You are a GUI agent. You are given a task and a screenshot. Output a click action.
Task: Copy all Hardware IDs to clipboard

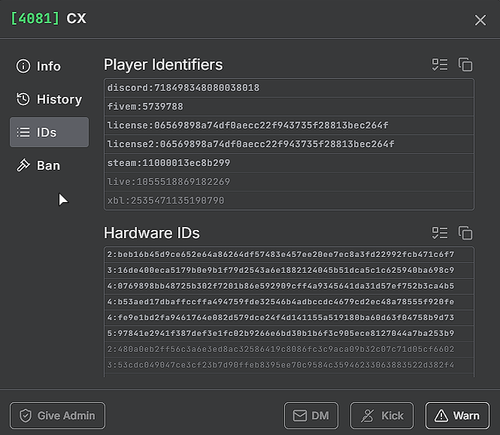coord(465,233)
